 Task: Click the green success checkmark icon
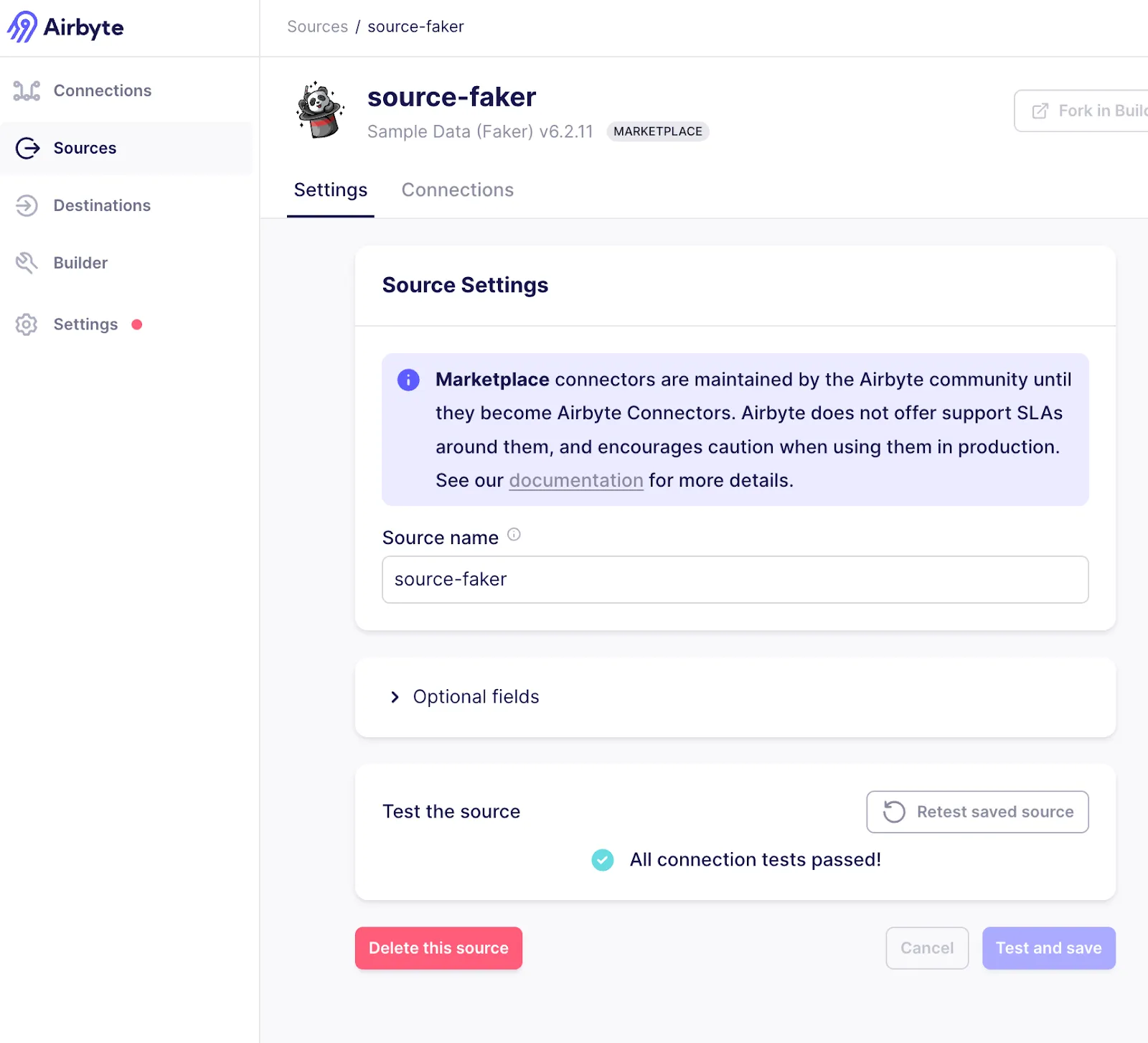pyautogui.click(x=603, y=860)
